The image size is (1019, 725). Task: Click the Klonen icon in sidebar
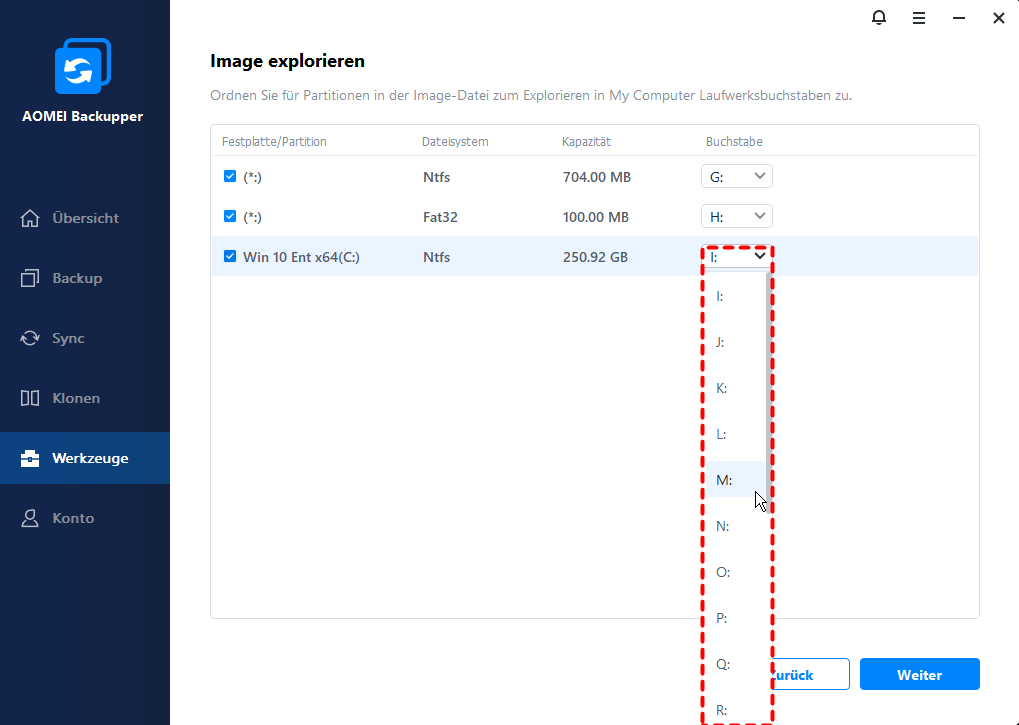click(x=30, y=398)
